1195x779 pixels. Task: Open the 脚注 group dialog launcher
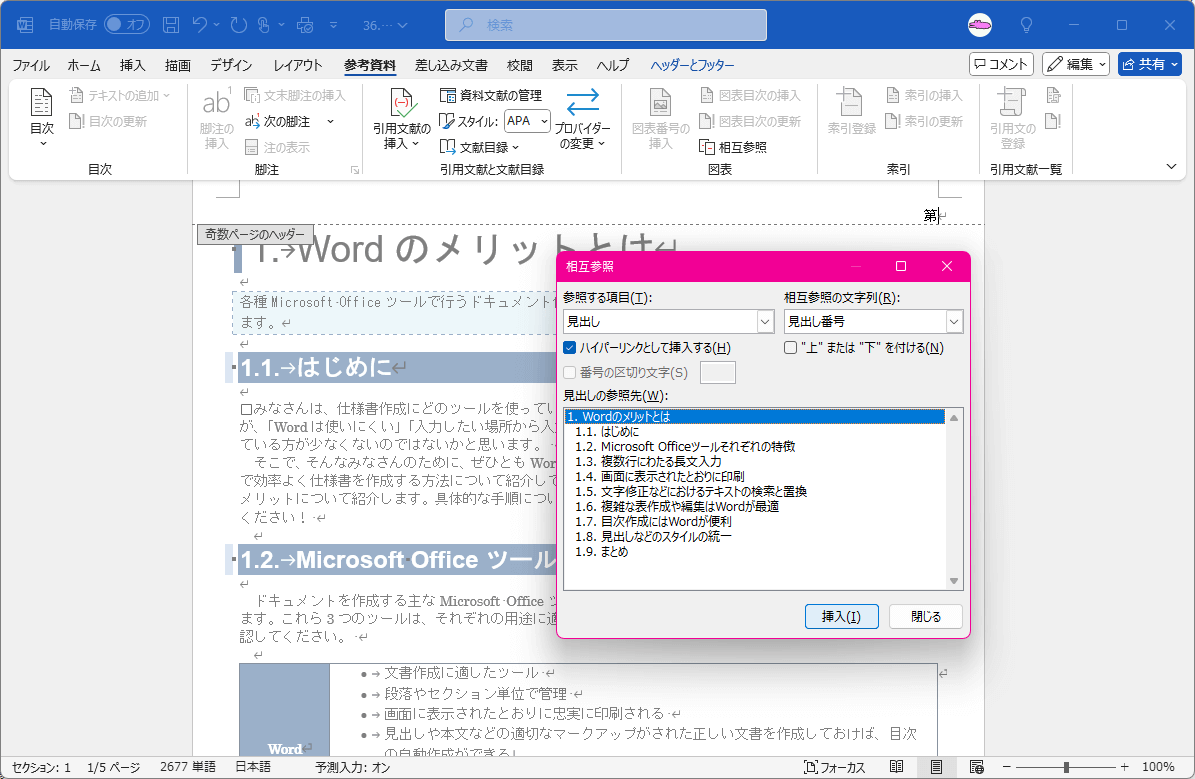tap(354, 170)
